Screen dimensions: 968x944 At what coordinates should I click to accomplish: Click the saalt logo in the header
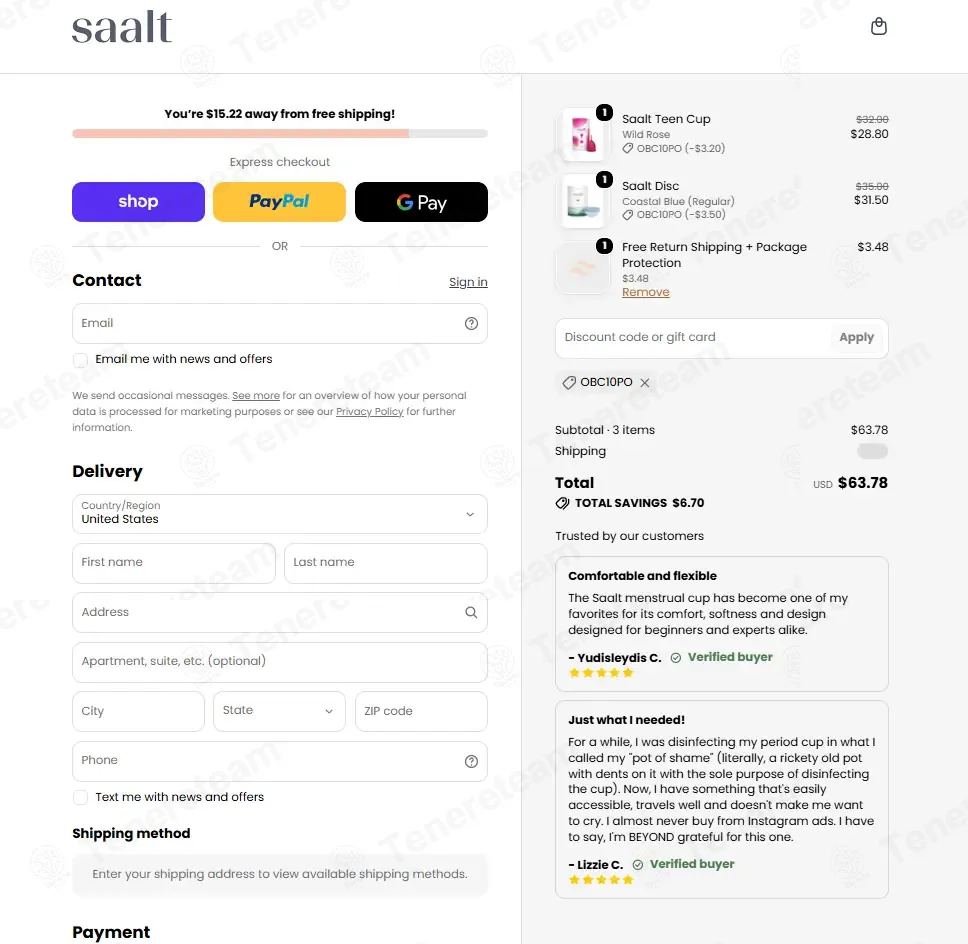(x=122, y=27)
